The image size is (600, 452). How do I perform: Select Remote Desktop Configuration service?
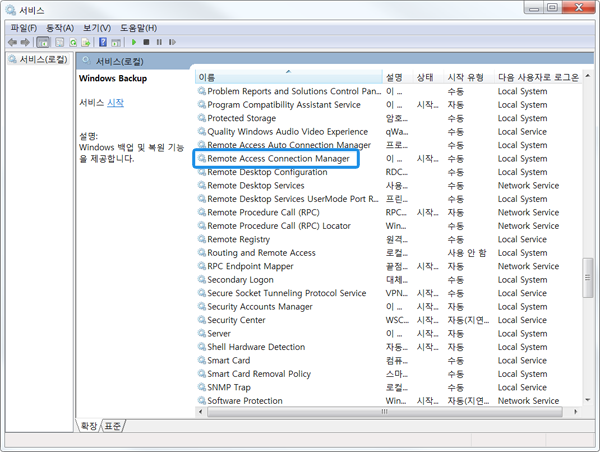(267, 172)
